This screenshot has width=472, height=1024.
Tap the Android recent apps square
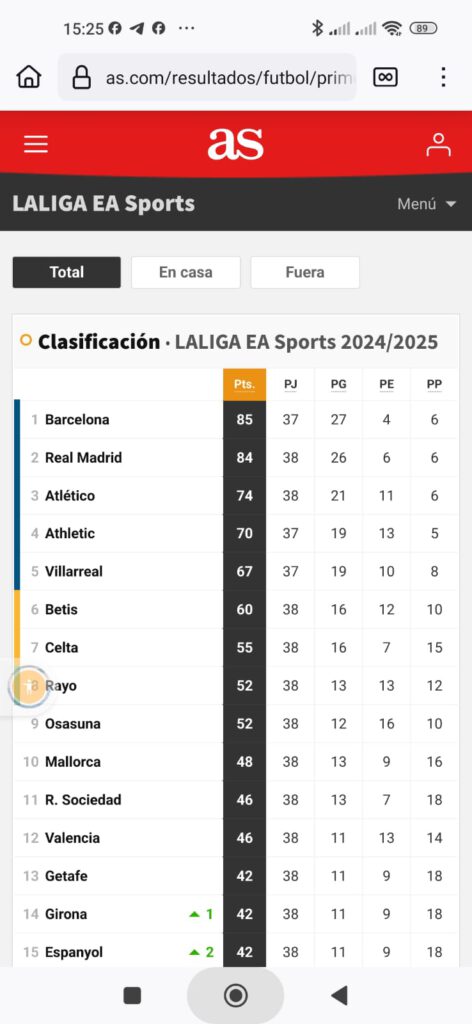click(133, 995)
